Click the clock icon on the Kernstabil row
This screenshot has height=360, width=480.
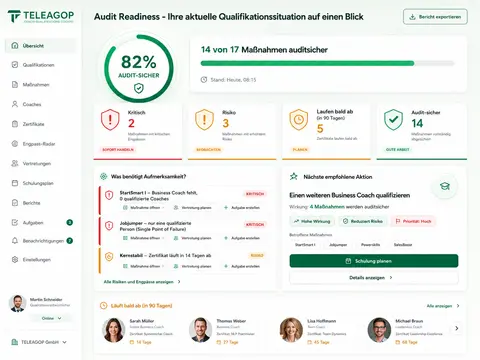pyautogui.click(x=109, y=256)
